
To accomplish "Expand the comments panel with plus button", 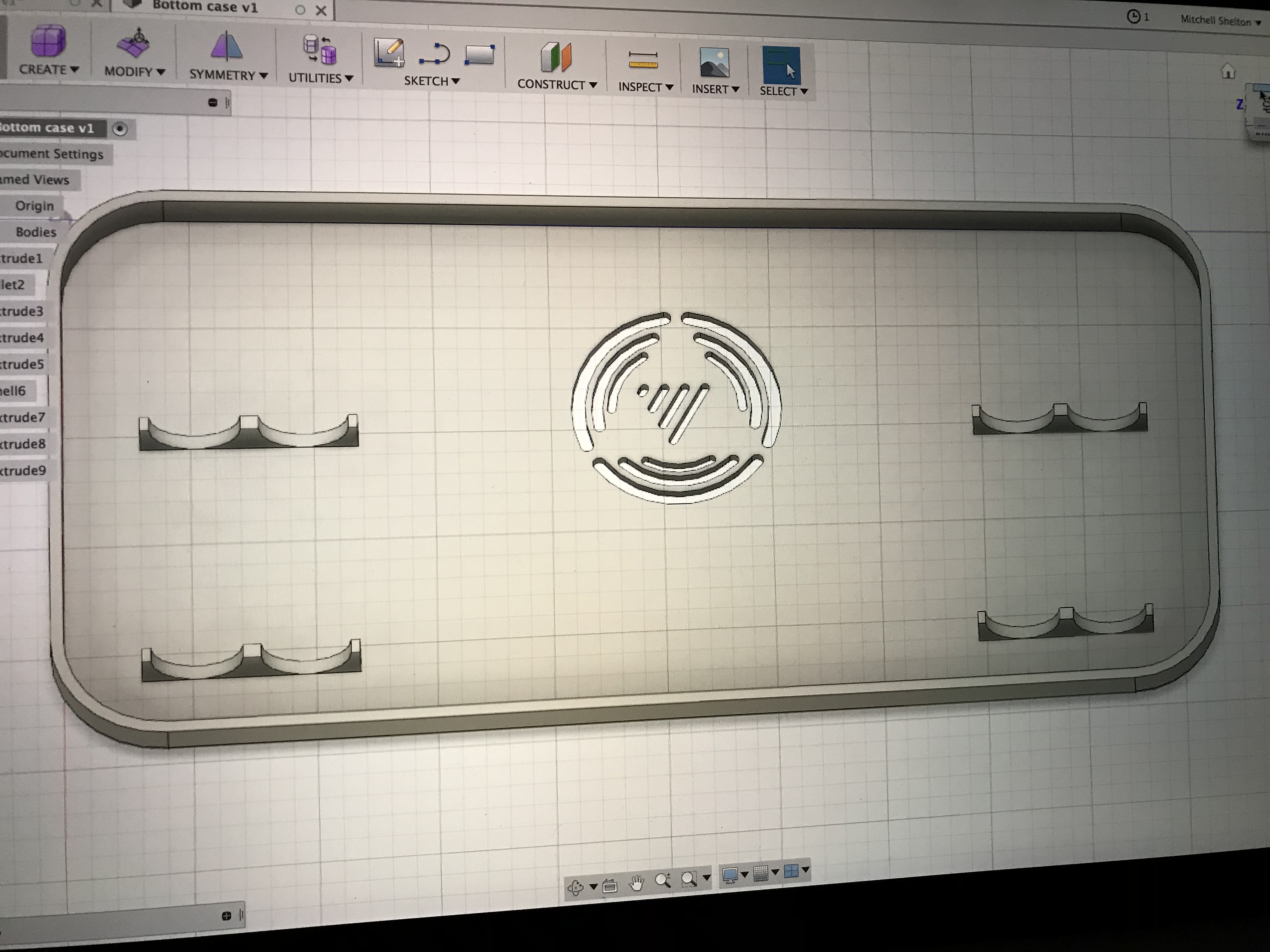I will pos(226,916).
